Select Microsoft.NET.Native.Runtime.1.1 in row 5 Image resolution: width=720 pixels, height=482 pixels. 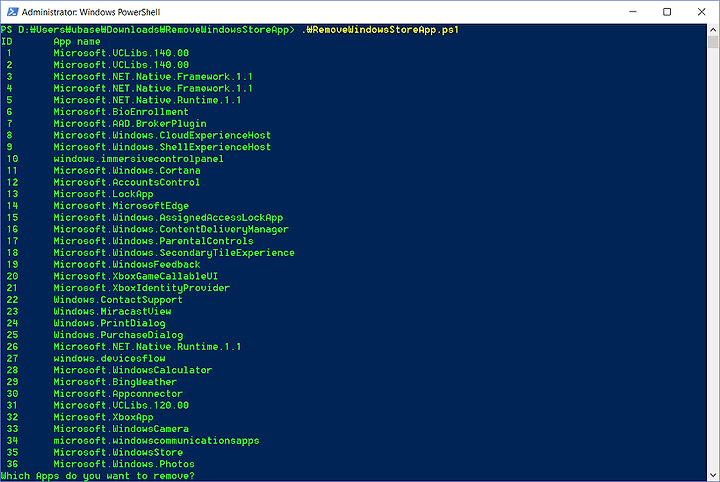click(147, 100)
